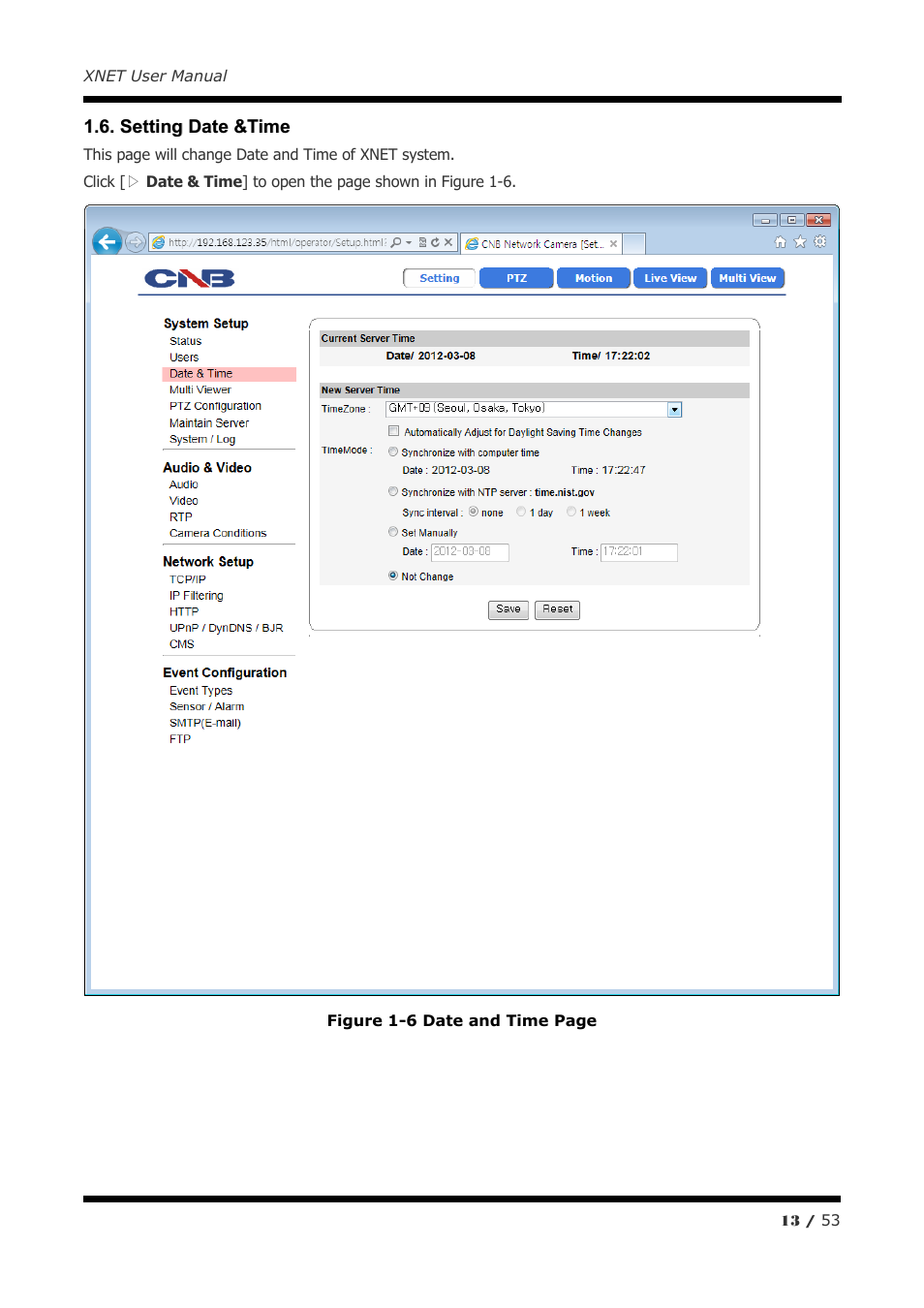Close the CNB Network Camera tab
Viewport: 924px width, 1308px height.
(613, 244)
